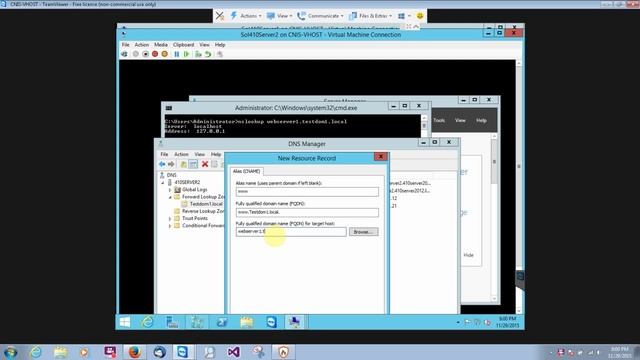
Task: Expand the Trust Points tree node
Action: 170,219
